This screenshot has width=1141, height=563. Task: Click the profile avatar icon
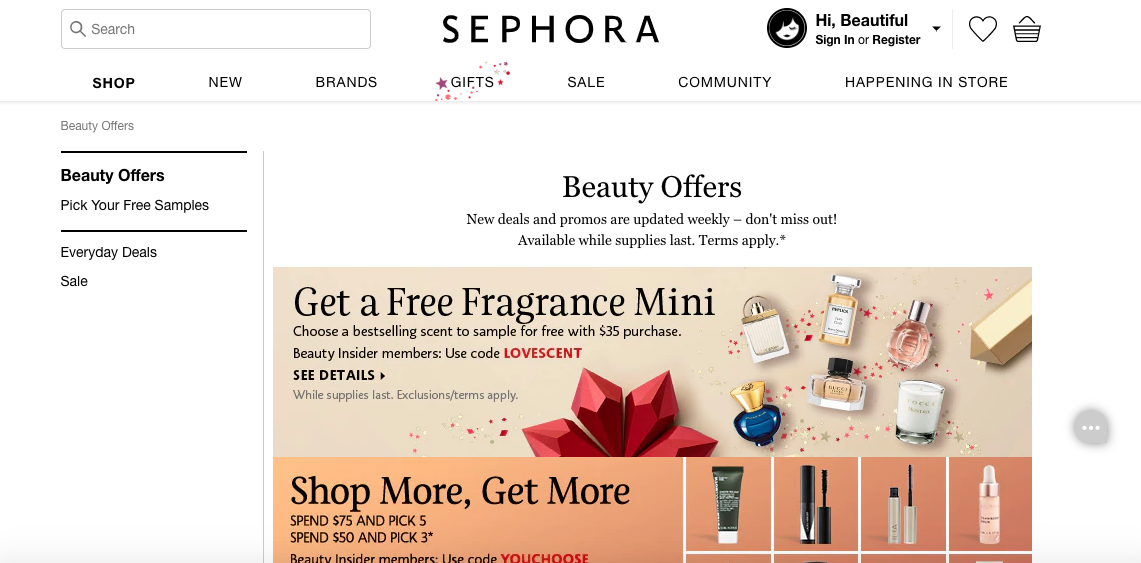[787, 28]
